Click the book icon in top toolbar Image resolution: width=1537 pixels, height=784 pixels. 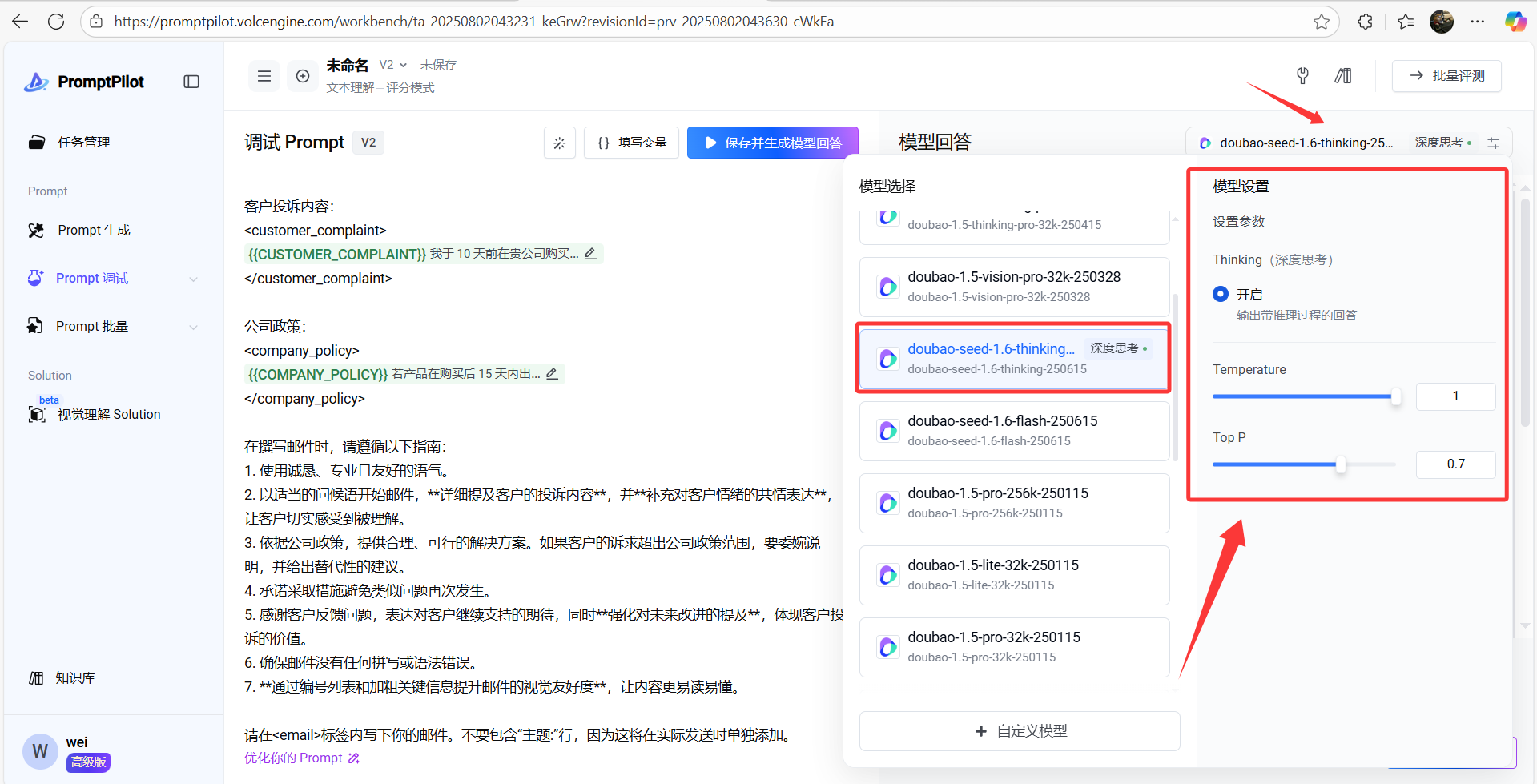click(1343, 76)
